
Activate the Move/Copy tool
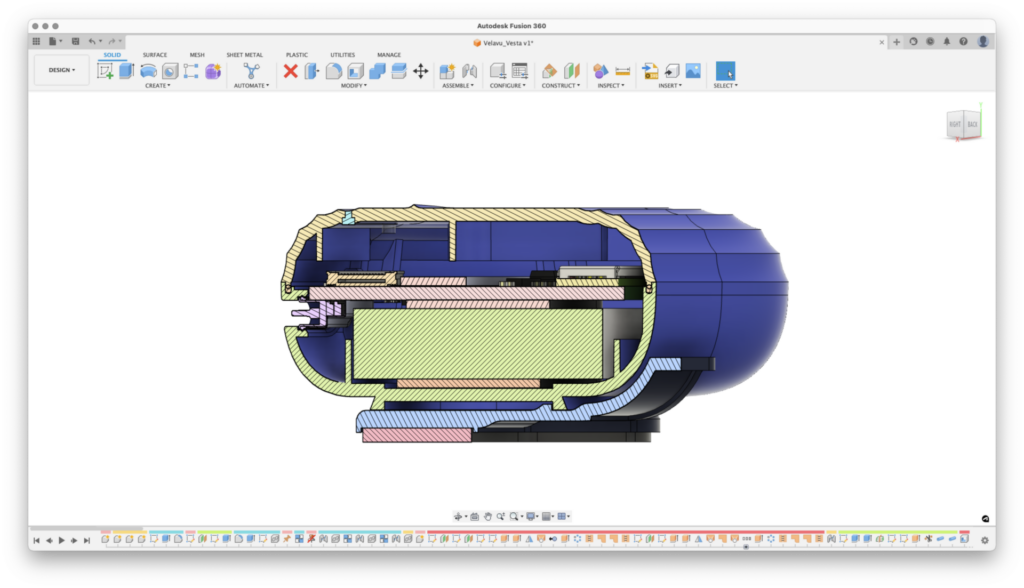tap(420, 70)
